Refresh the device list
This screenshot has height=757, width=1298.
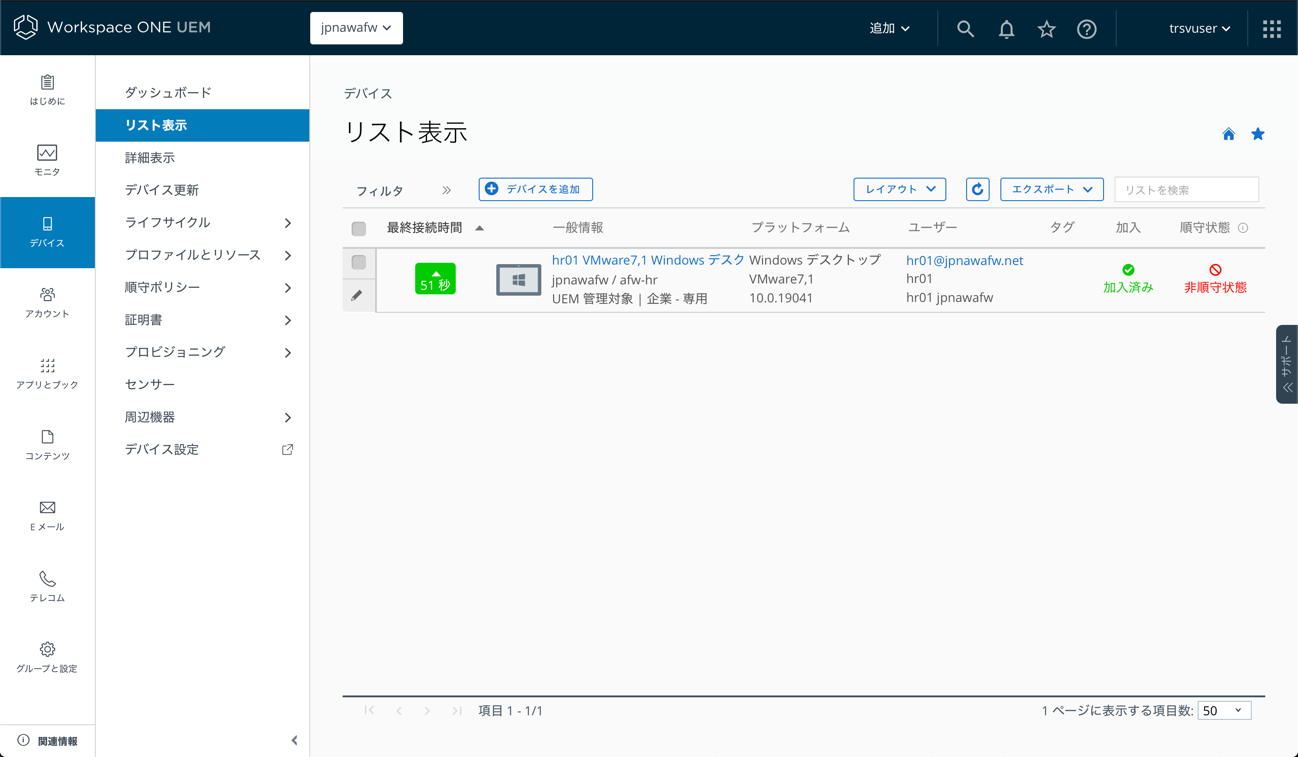(x=978, y=189)
